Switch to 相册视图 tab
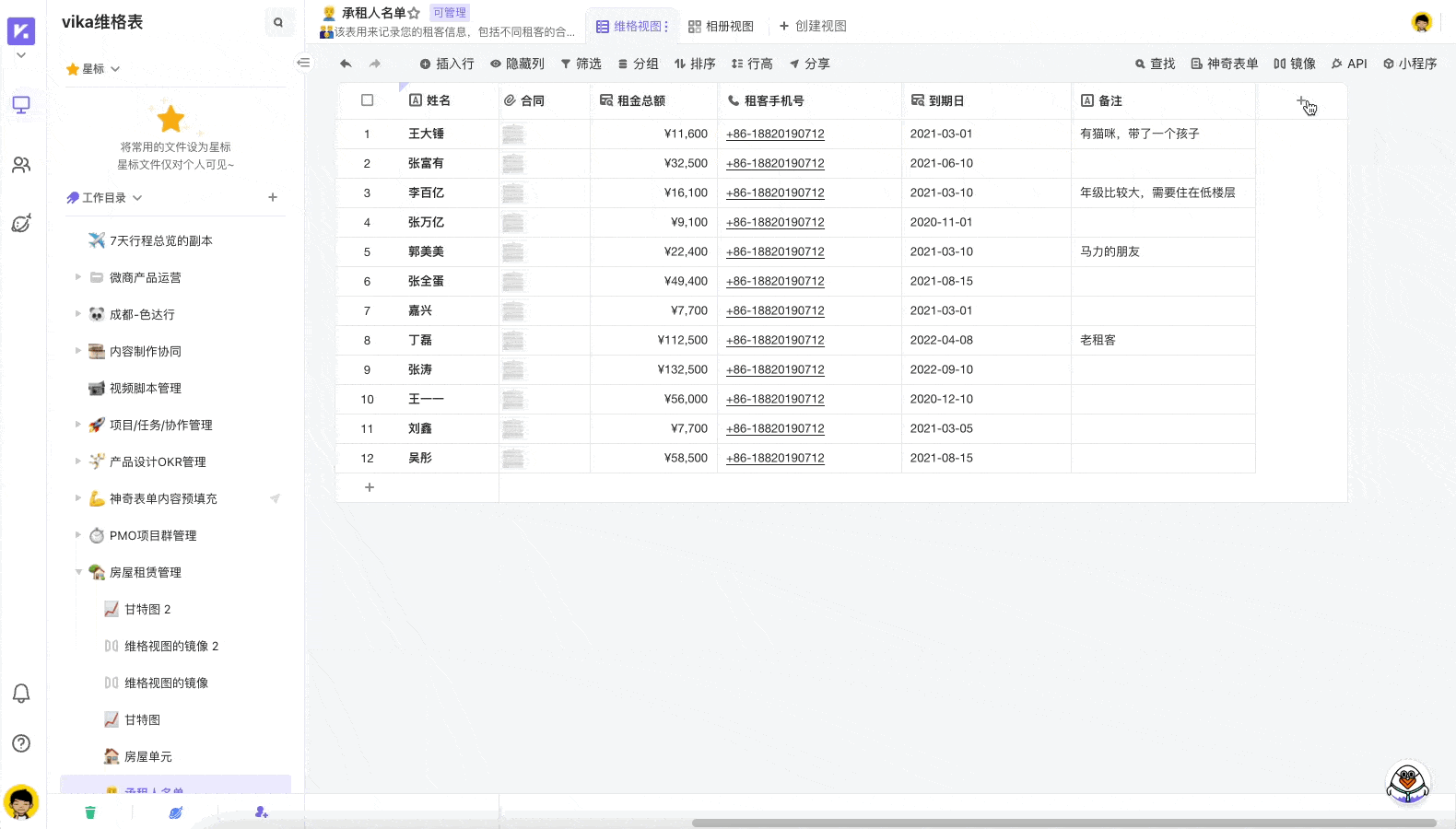The image size is (1456, 829). 721,27
